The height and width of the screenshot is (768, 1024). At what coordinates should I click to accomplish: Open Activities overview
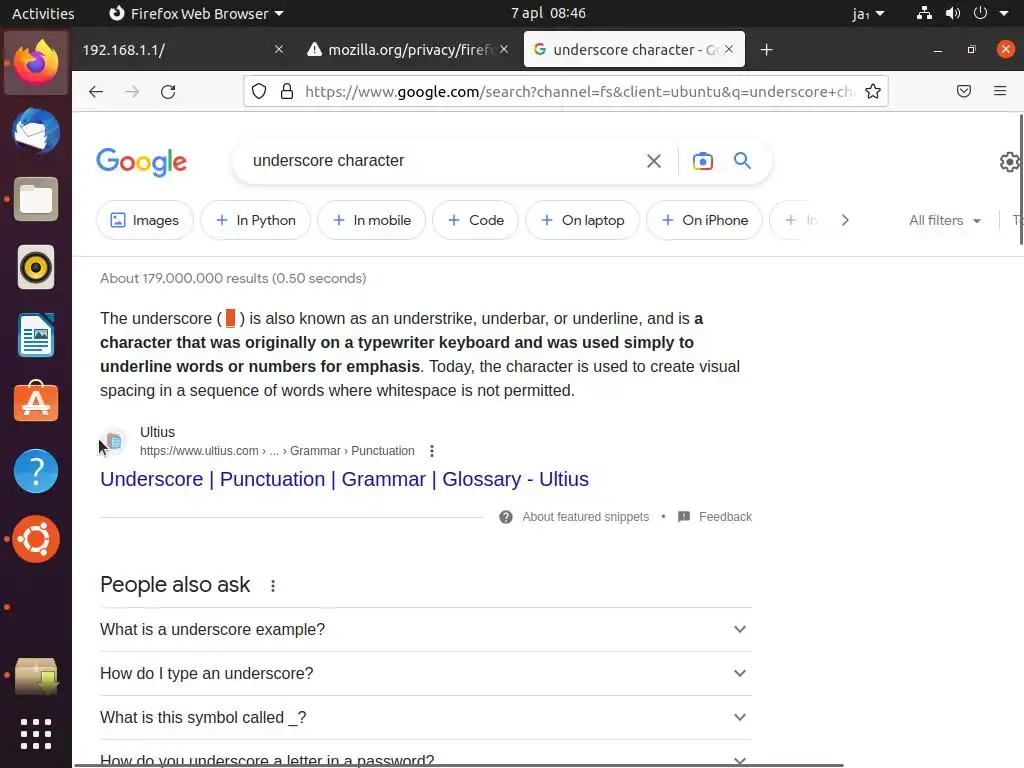pos(43,13)
